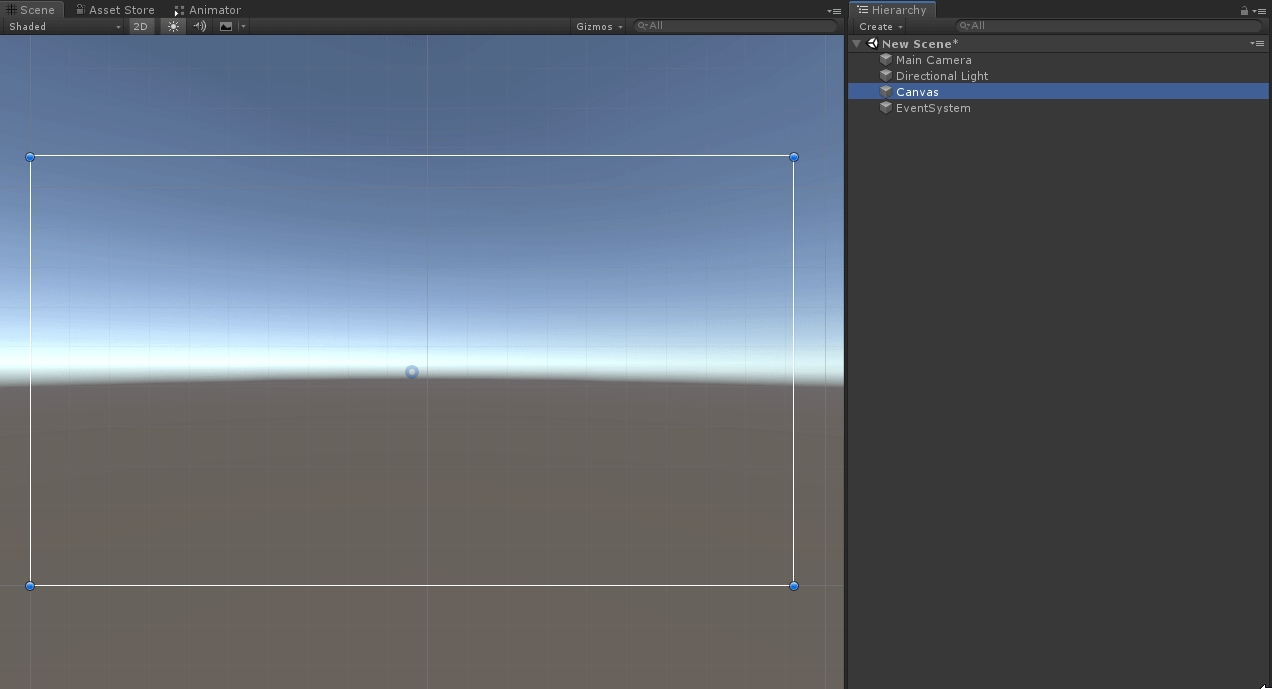Switch to the Animator tab
The image size is (1272, 689).
(208, 10)
